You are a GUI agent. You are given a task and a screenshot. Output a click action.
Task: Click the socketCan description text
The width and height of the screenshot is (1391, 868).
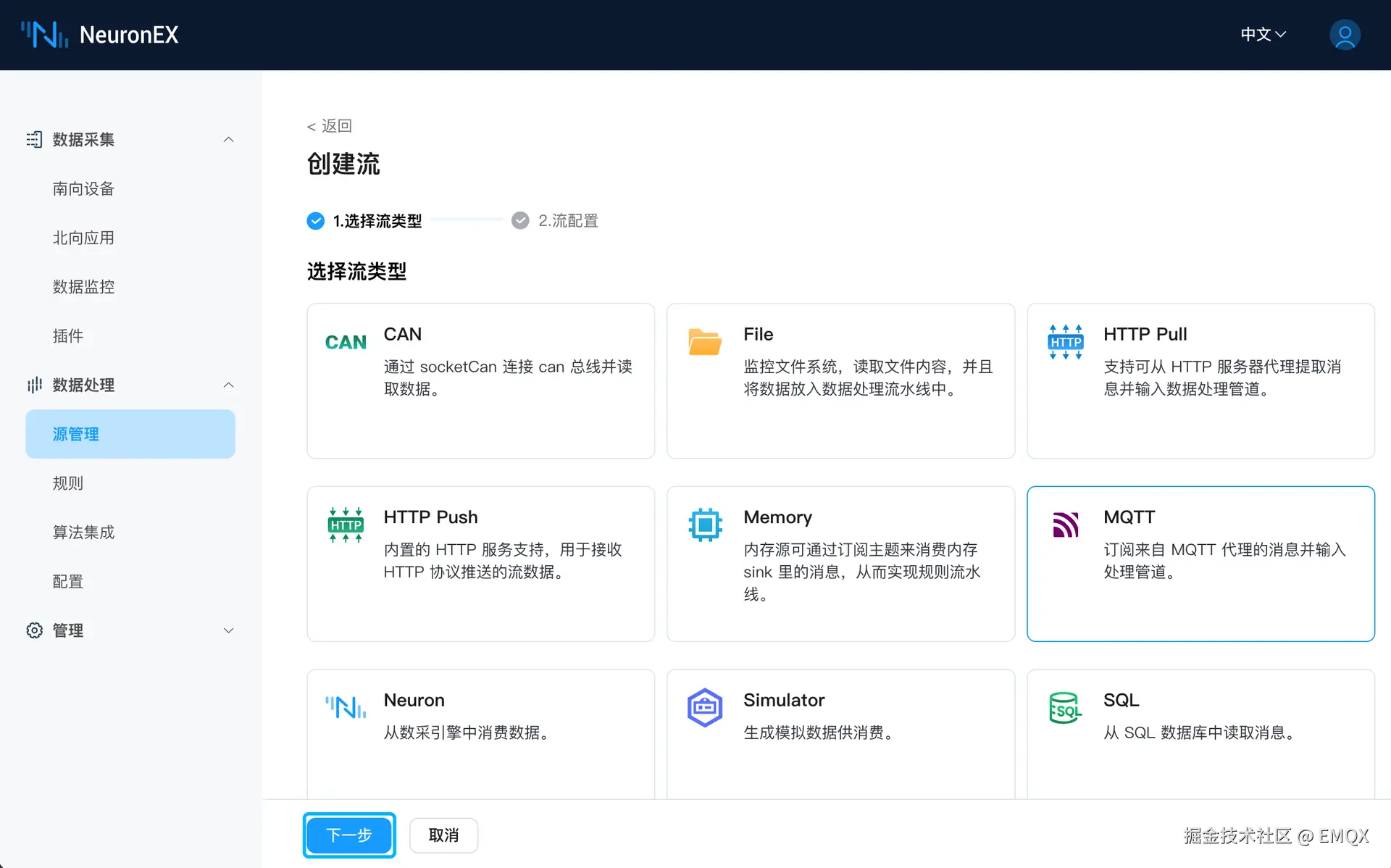(x=508, y=377)
